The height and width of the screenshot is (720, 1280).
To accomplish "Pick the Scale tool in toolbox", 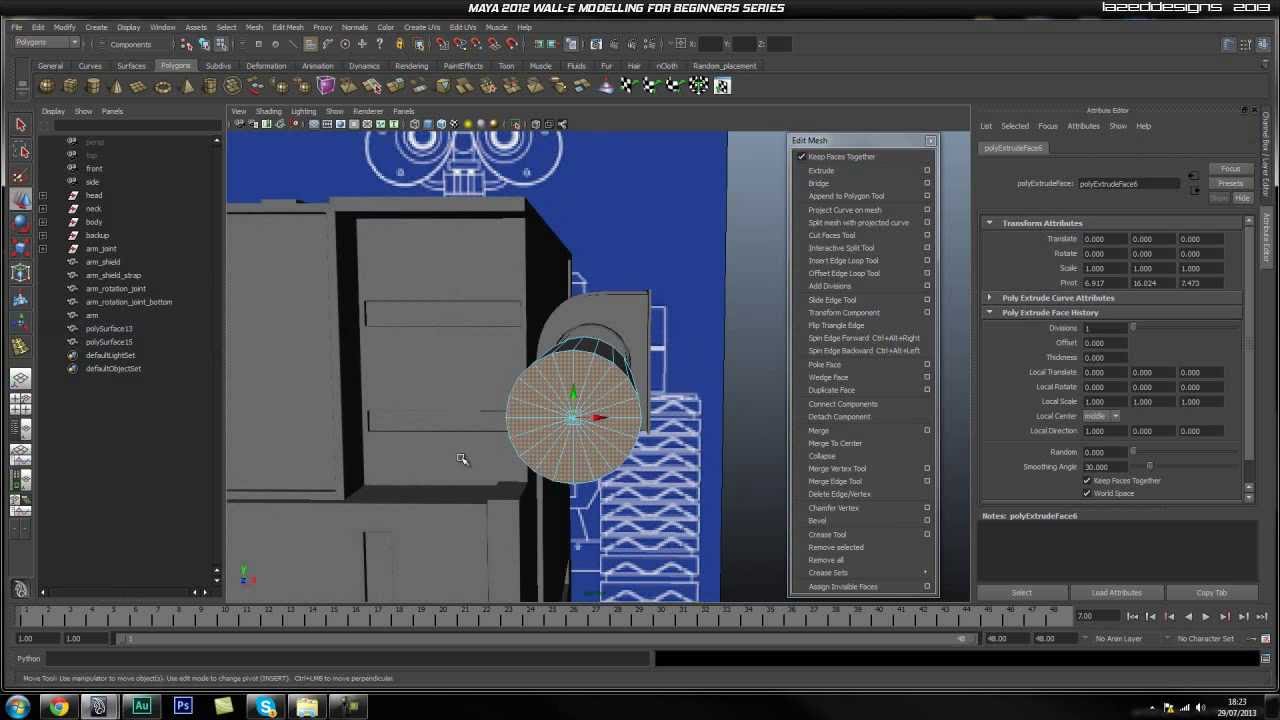I will click(20, 247).
